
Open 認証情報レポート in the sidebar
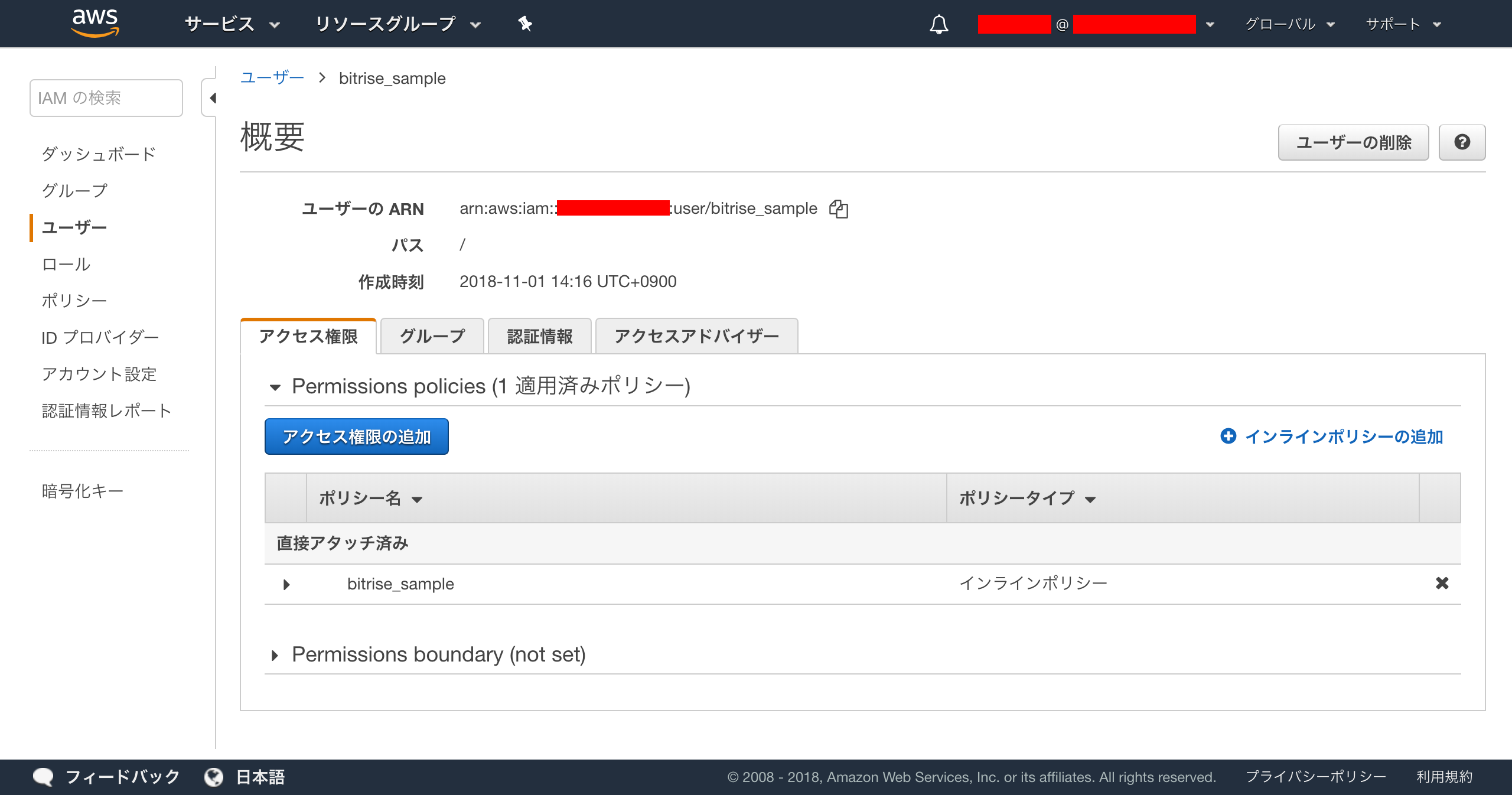106,410
